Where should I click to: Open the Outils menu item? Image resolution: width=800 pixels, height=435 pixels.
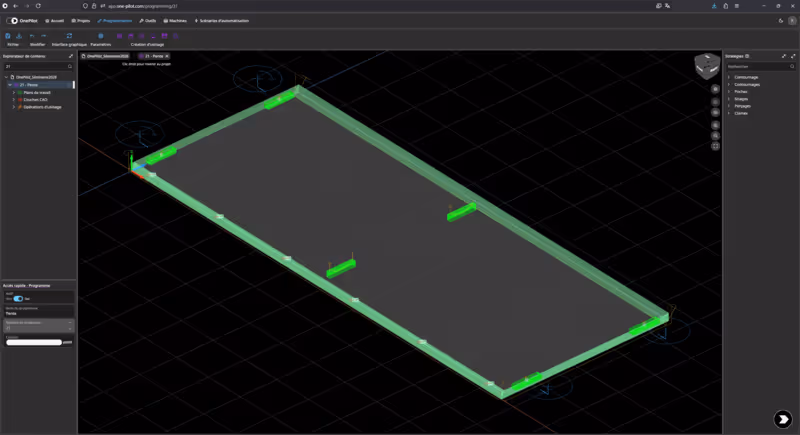[147, 21]
